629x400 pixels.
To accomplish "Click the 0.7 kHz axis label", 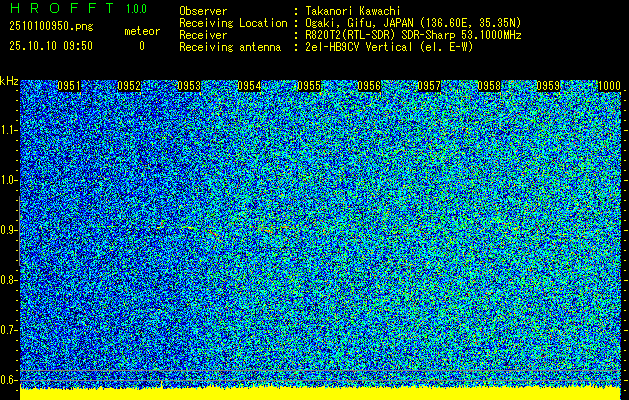I will coord(8,330).
